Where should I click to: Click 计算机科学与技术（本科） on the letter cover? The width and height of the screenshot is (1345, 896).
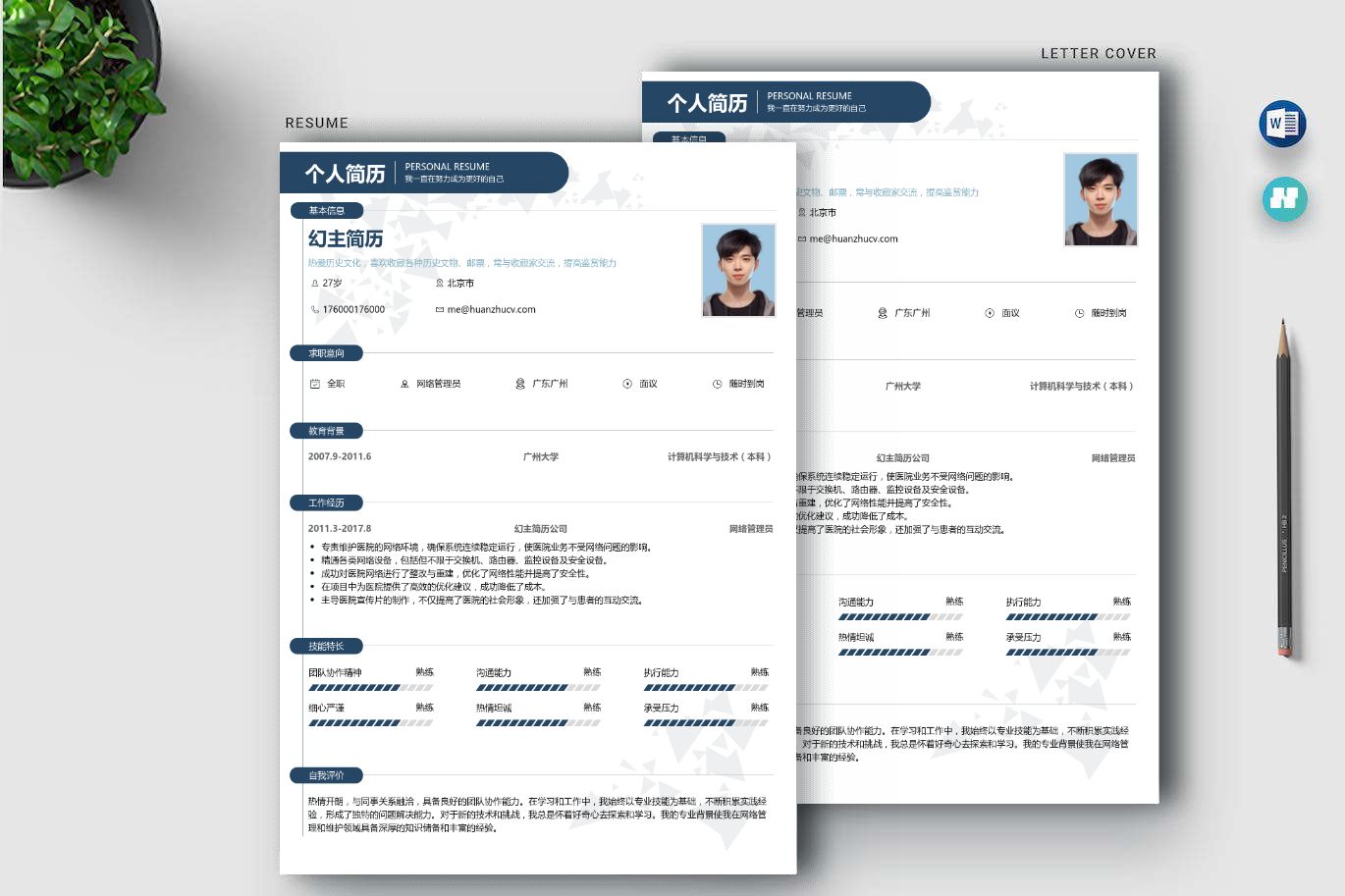[x=1082, y=387]
